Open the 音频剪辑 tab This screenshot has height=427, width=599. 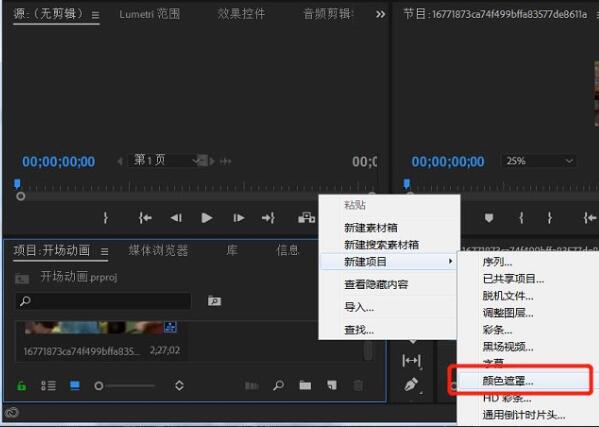click(329, 14)
